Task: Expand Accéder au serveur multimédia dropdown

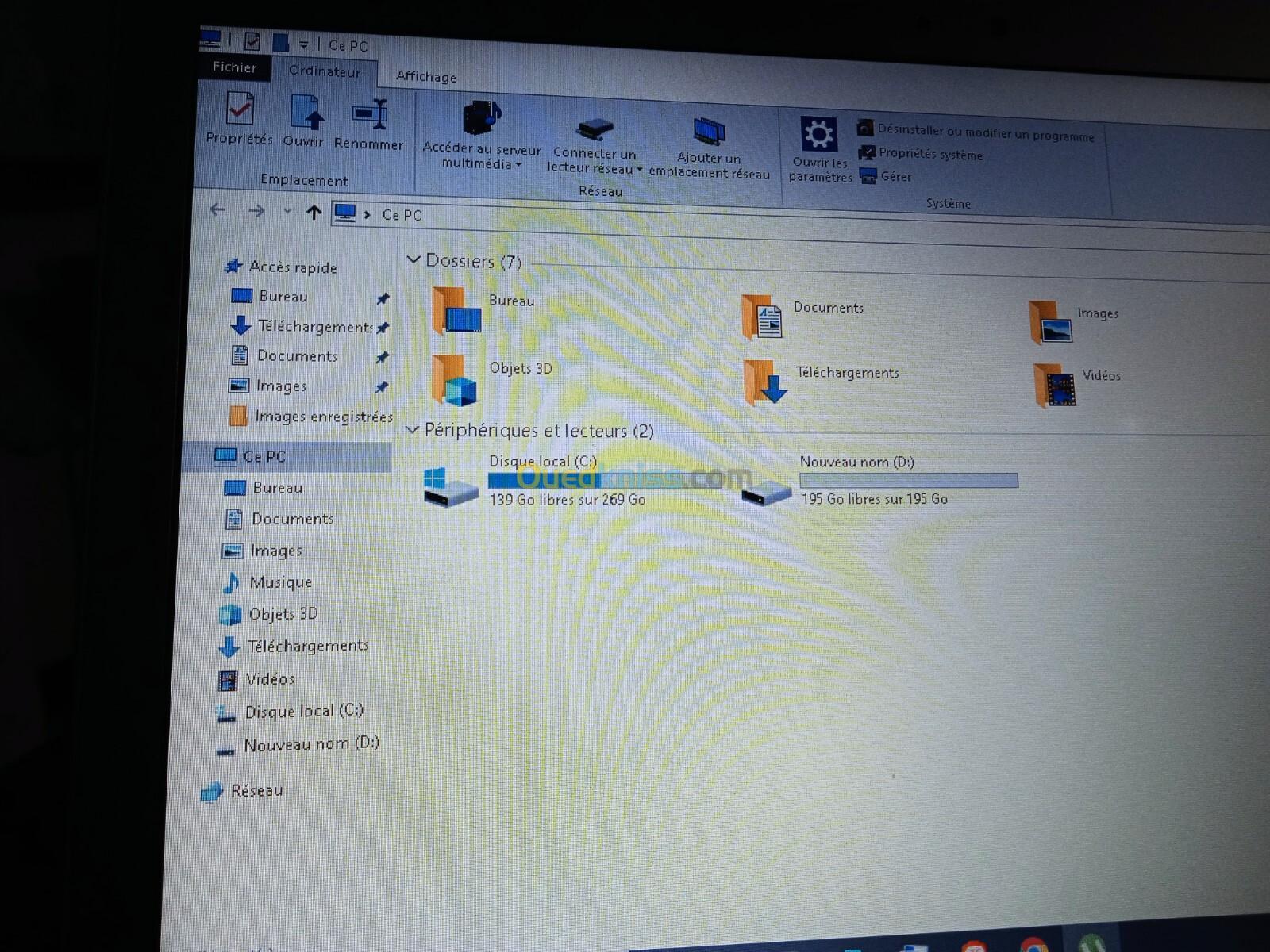Action: click(x=518, y=165)
